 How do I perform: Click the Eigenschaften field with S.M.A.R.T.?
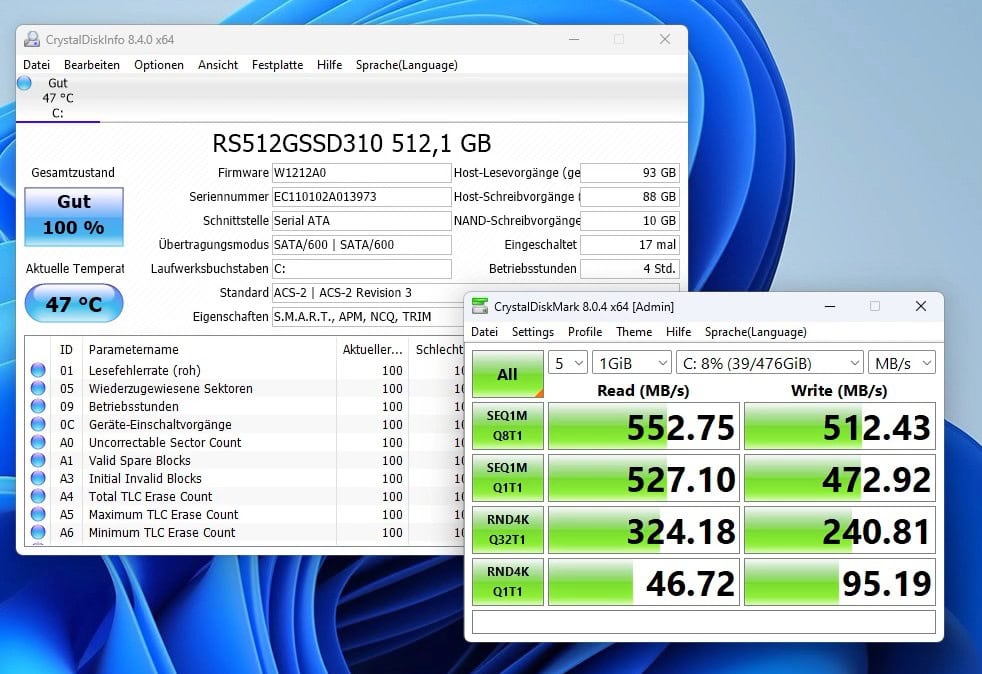pyautogui.click(x=368, y=316)
